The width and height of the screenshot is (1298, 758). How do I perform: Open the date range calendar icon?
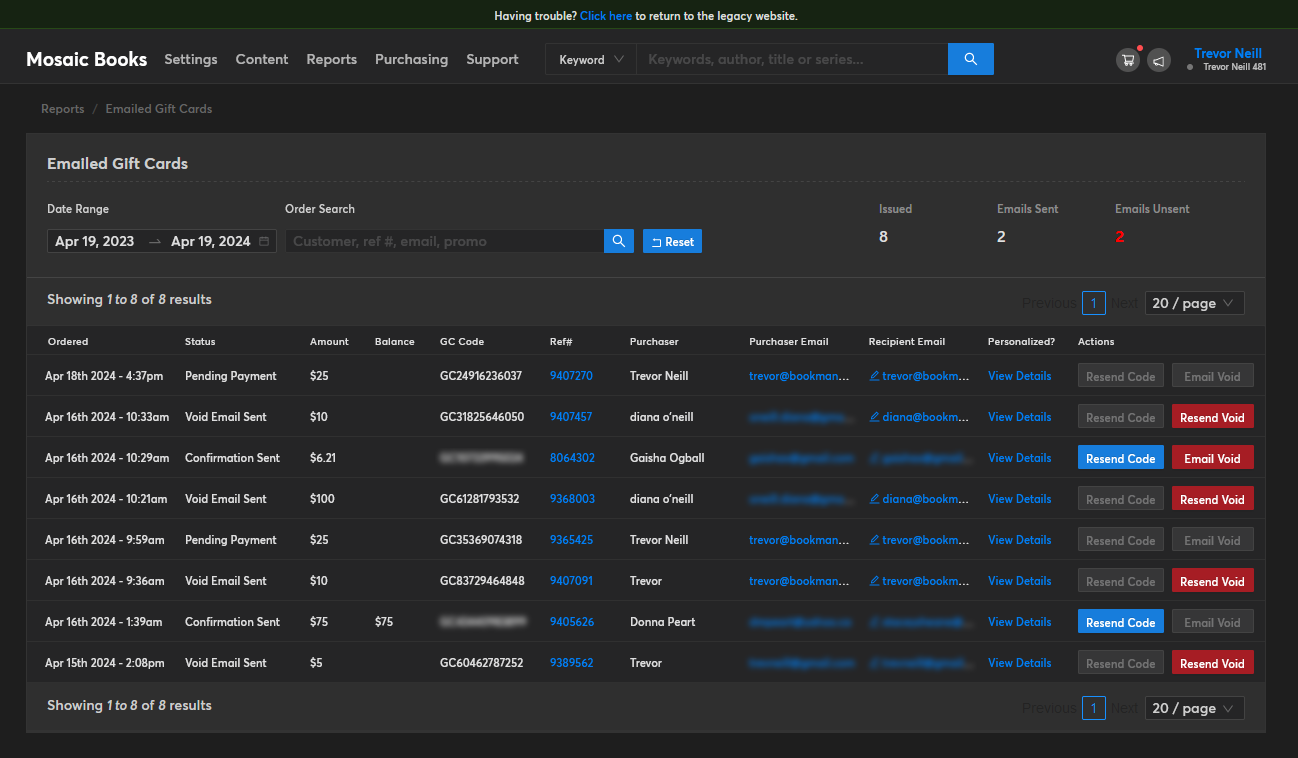pos(264,241)
